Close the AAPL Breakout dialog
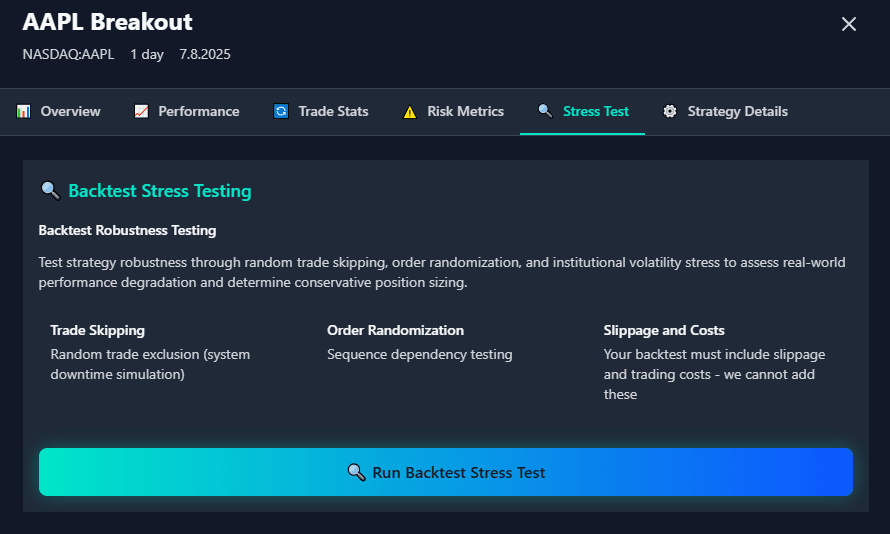 [x=849, y=24]
